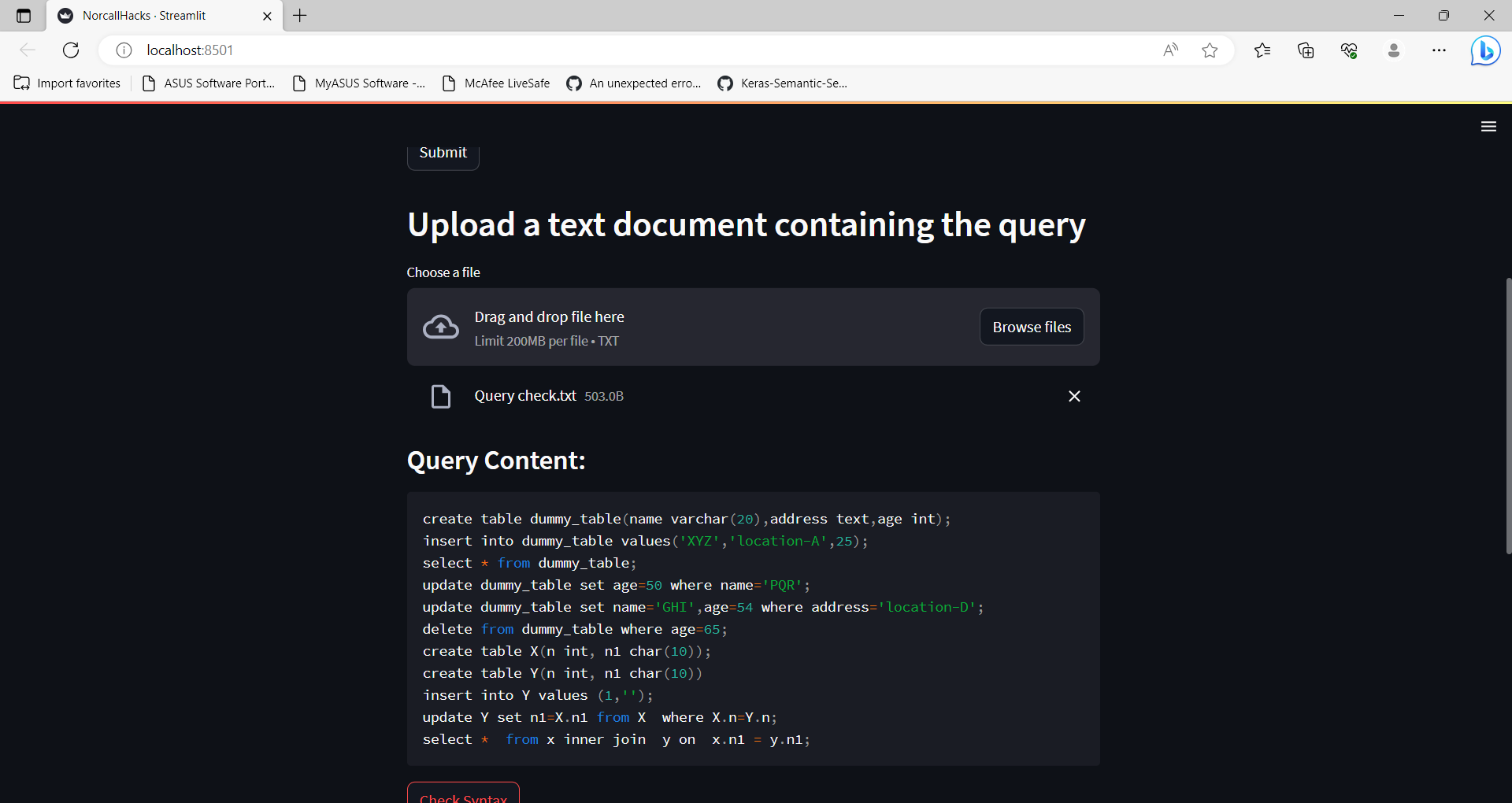
Task: Open the browser Settings and more menu
Action: (1440, 50)
